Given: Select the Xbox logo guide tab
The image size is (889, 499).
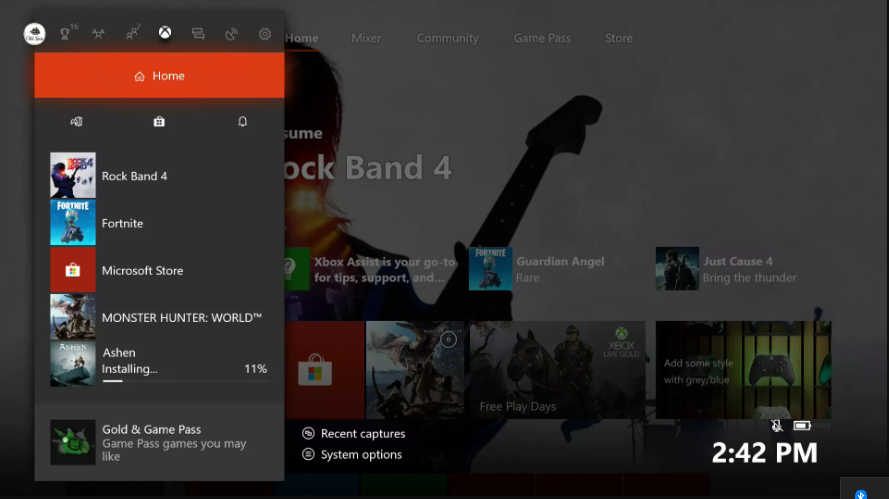Looking at the screenshot, I should (165, 33).
